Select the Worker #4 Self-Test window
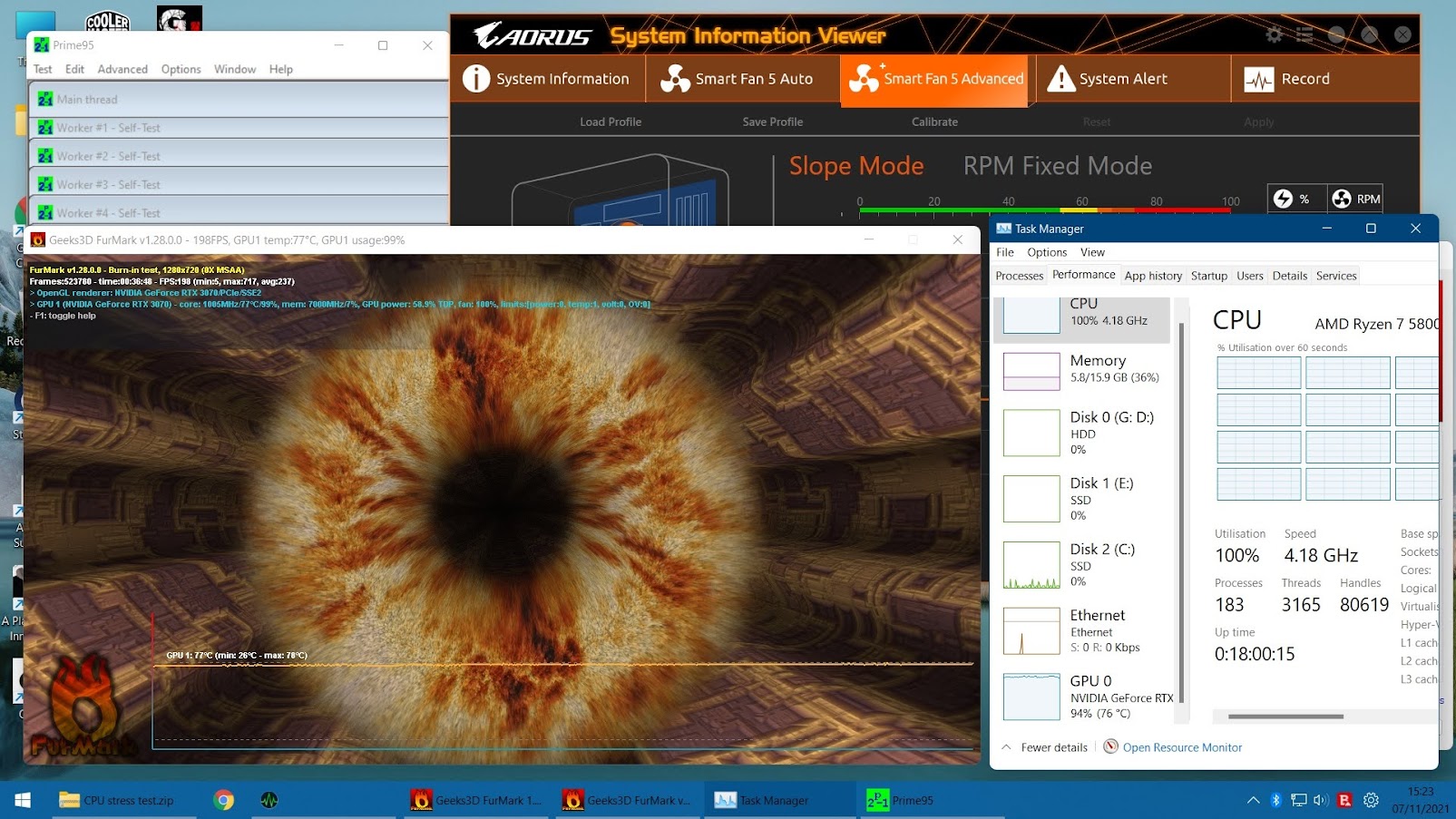The width and height of the screenshot is (1456, 819). (239, 212)
